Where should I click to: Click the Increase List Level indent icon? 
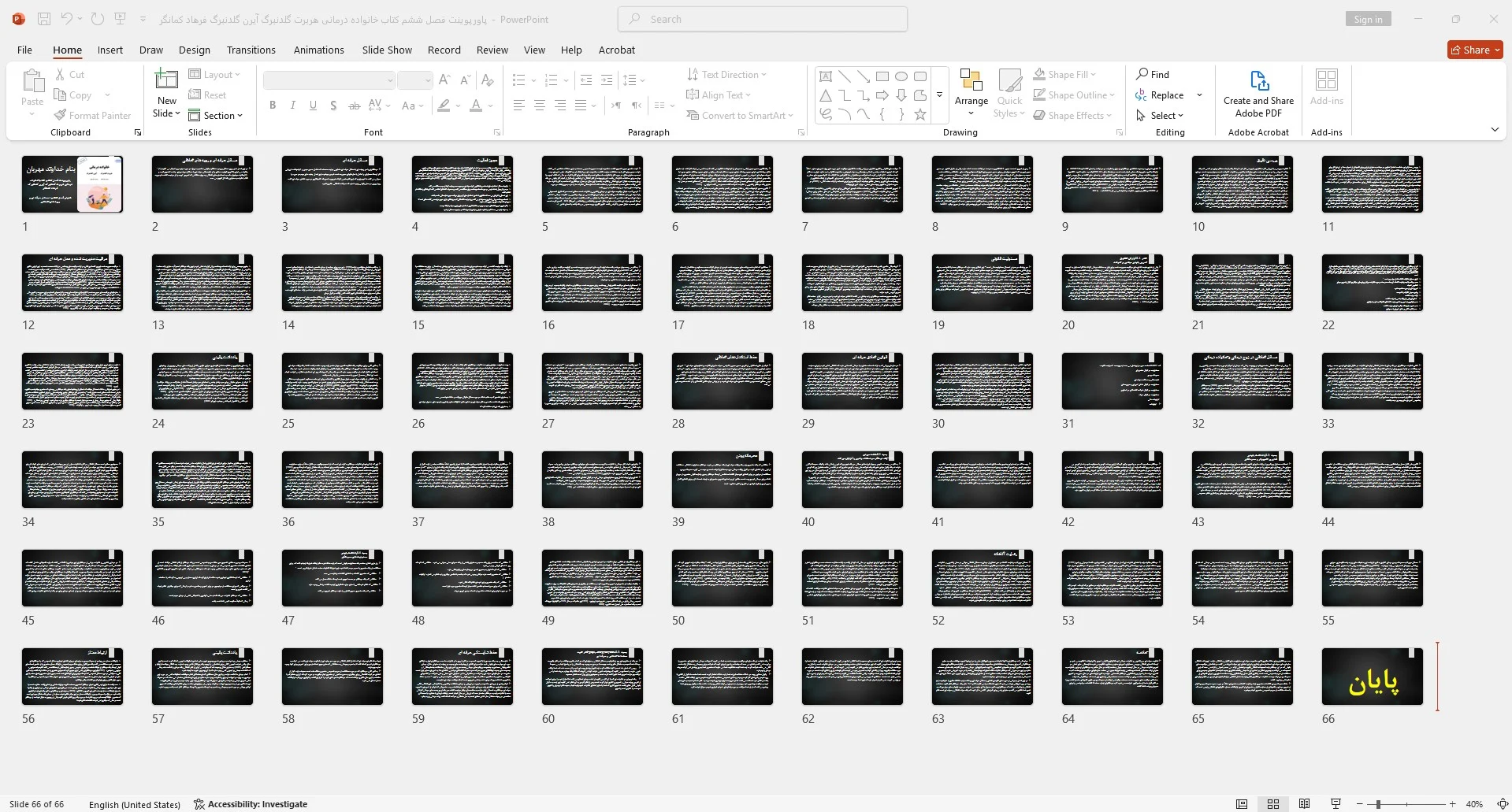tap(607, 80)
